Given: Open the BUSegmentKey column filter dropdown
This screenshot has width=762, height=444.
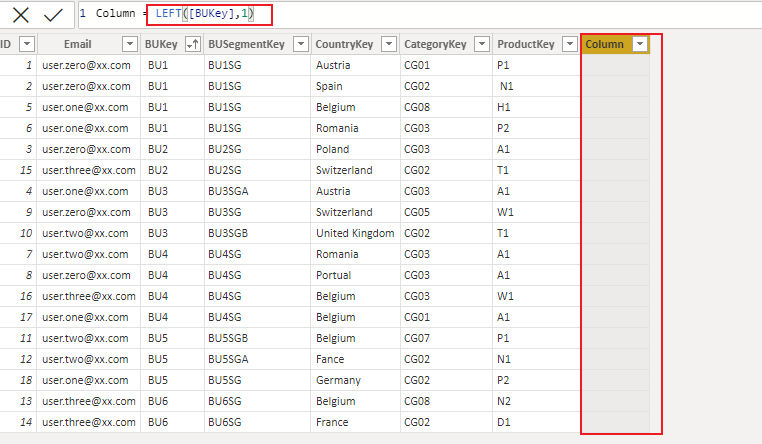Looking at the screenshot, I should (x=301, y=44).
